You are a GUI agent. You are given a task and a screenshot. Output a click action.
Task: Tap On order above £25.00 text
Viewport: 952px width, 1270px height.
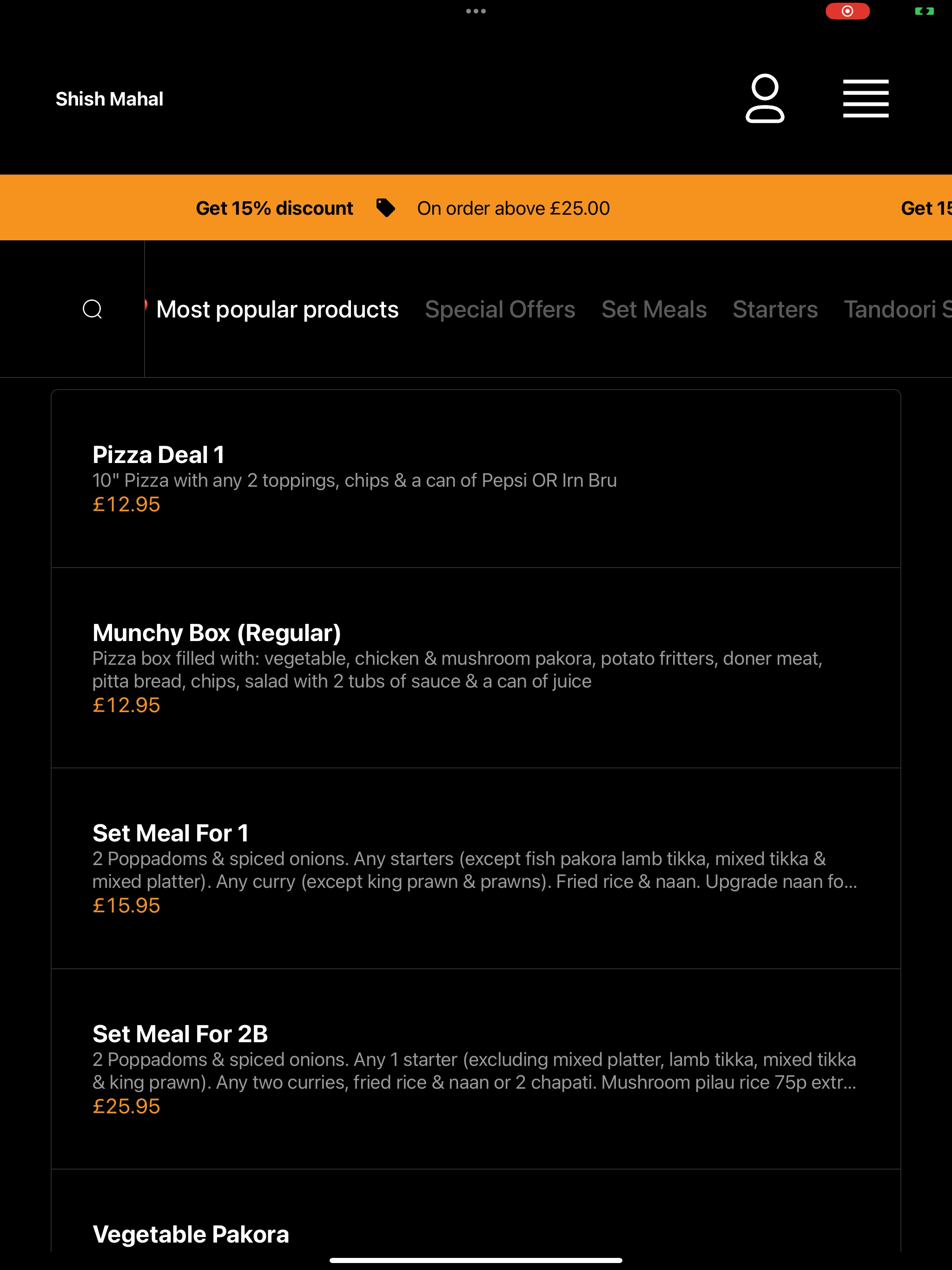513,208
